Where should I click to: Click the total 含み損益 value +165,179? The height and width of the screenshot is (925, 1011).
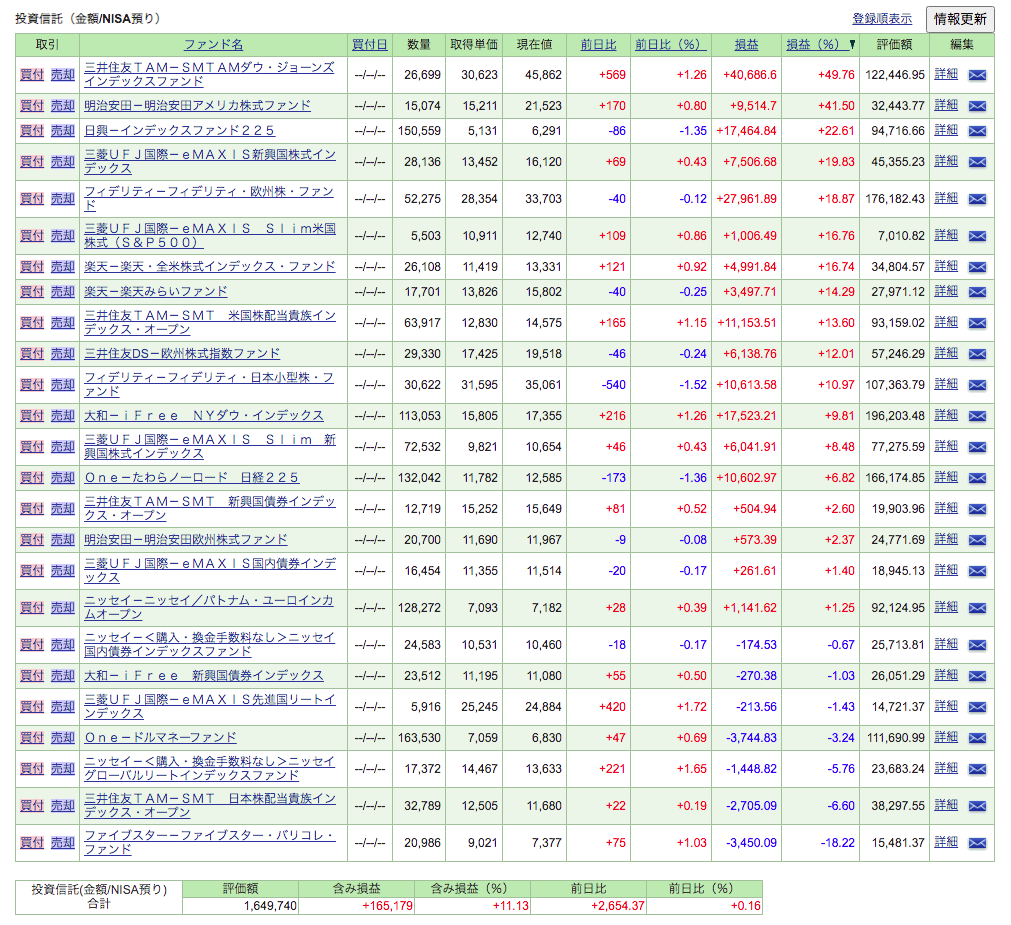(387, 906)
